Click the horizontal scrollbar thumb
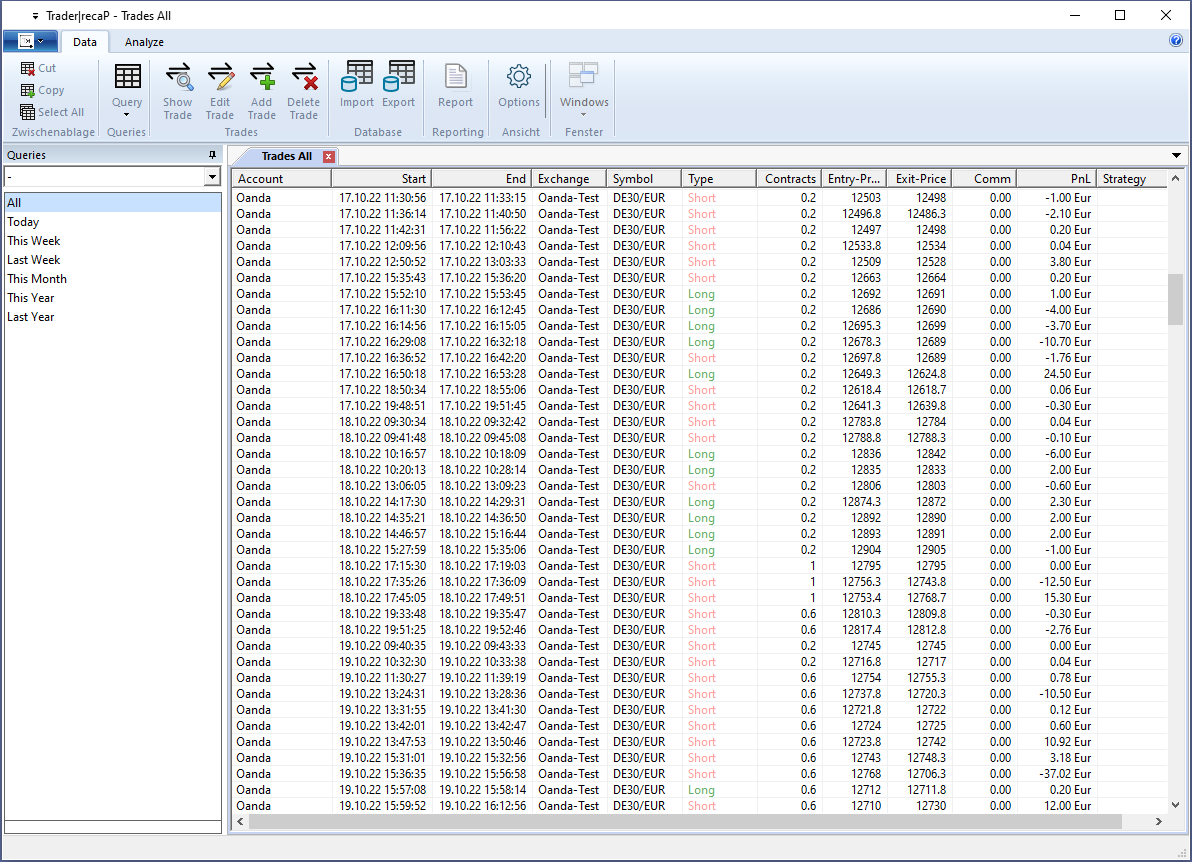Viewport: 1192px width, 862px height. (685, 822)
